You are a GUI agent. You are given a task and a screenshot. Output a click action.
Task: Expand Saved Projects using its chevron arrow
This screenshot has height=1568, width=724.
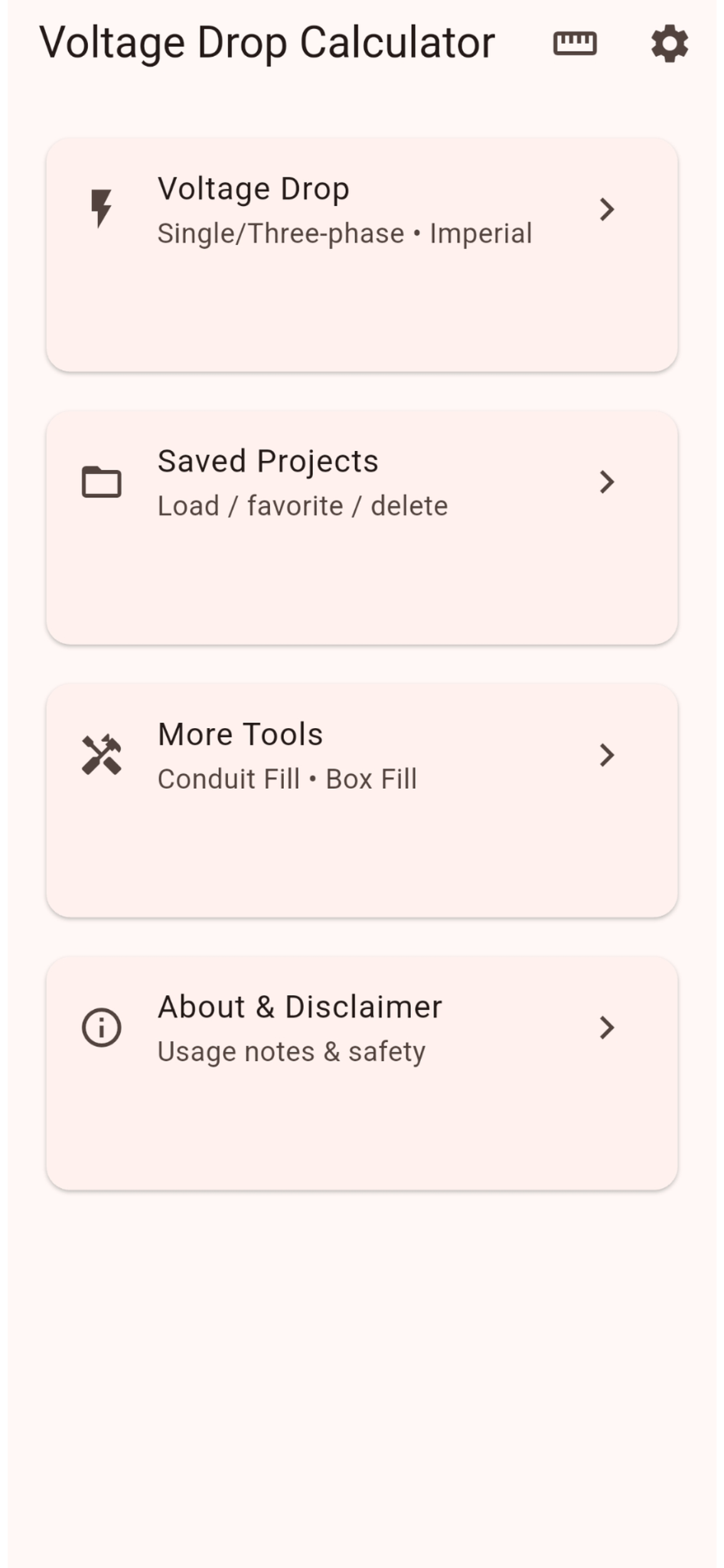[607, 482]
